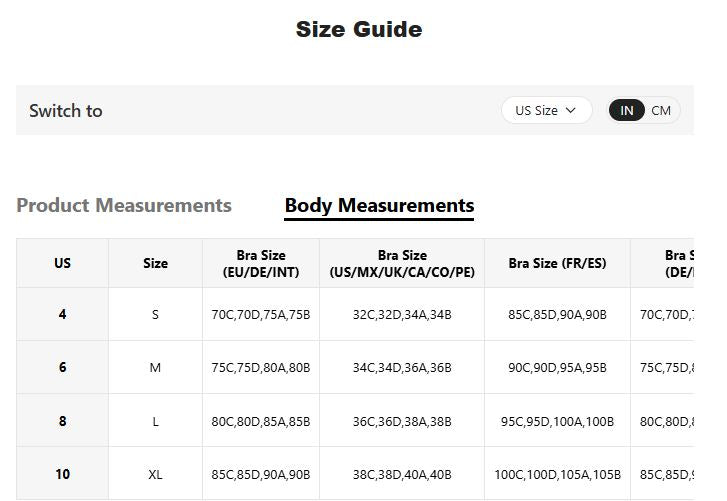Click the Bra Size (US/MX/UK/CA/CO/PE) header
The width and height of the screenshot is (727, 501).
[x=402, y=263]
